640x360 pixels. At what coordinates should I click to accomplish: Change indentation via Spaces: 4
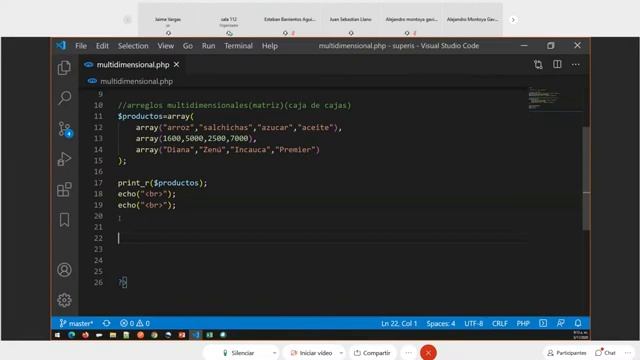(441, 323)
